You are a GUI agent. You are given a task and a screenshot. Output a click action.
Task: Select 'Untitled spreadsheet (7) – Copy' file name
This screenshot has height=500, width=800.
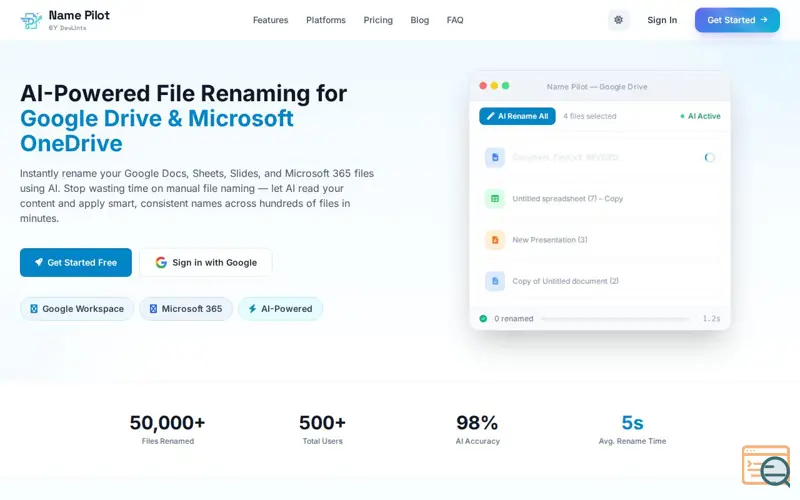click(567, 198)
